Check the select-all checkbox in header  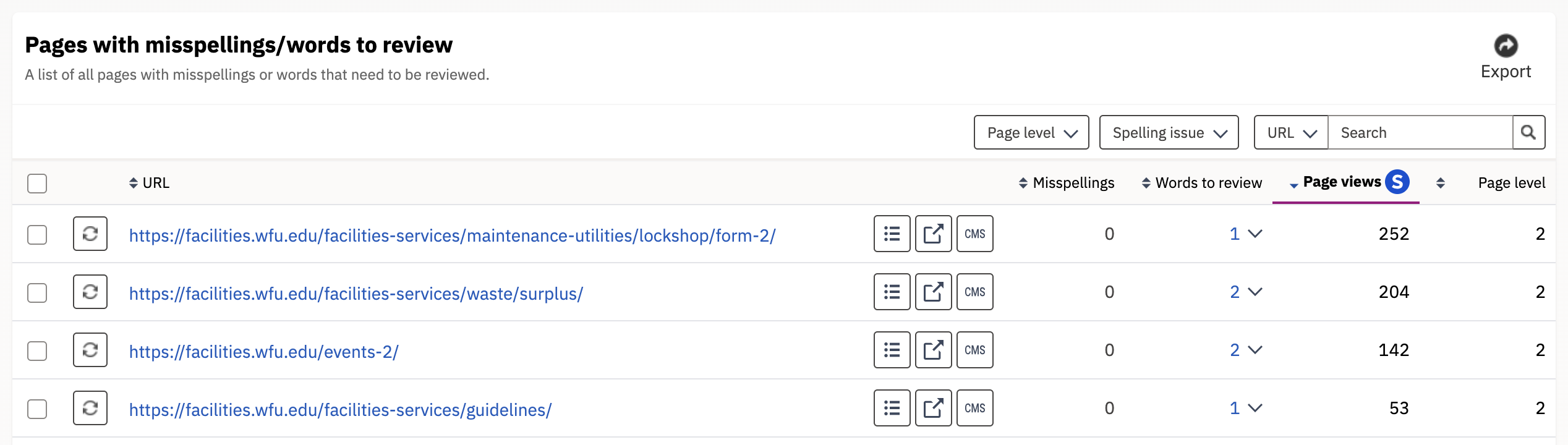pos(37,184)
